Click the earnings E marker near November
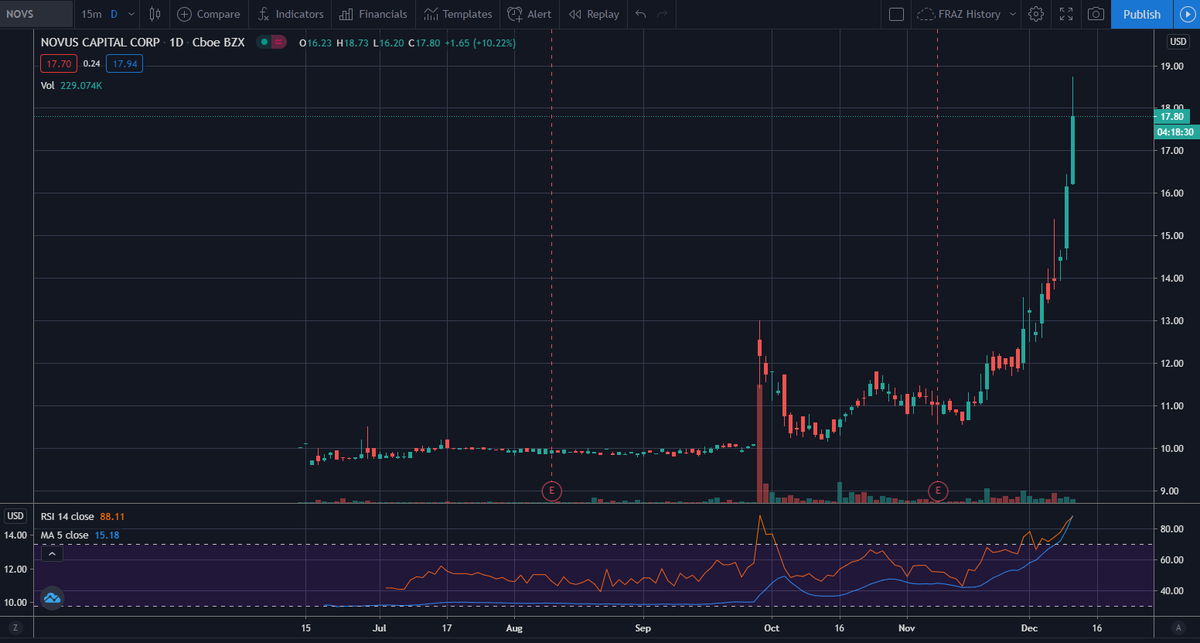This screenshot has width=1200, height=643. pos(937,490)
